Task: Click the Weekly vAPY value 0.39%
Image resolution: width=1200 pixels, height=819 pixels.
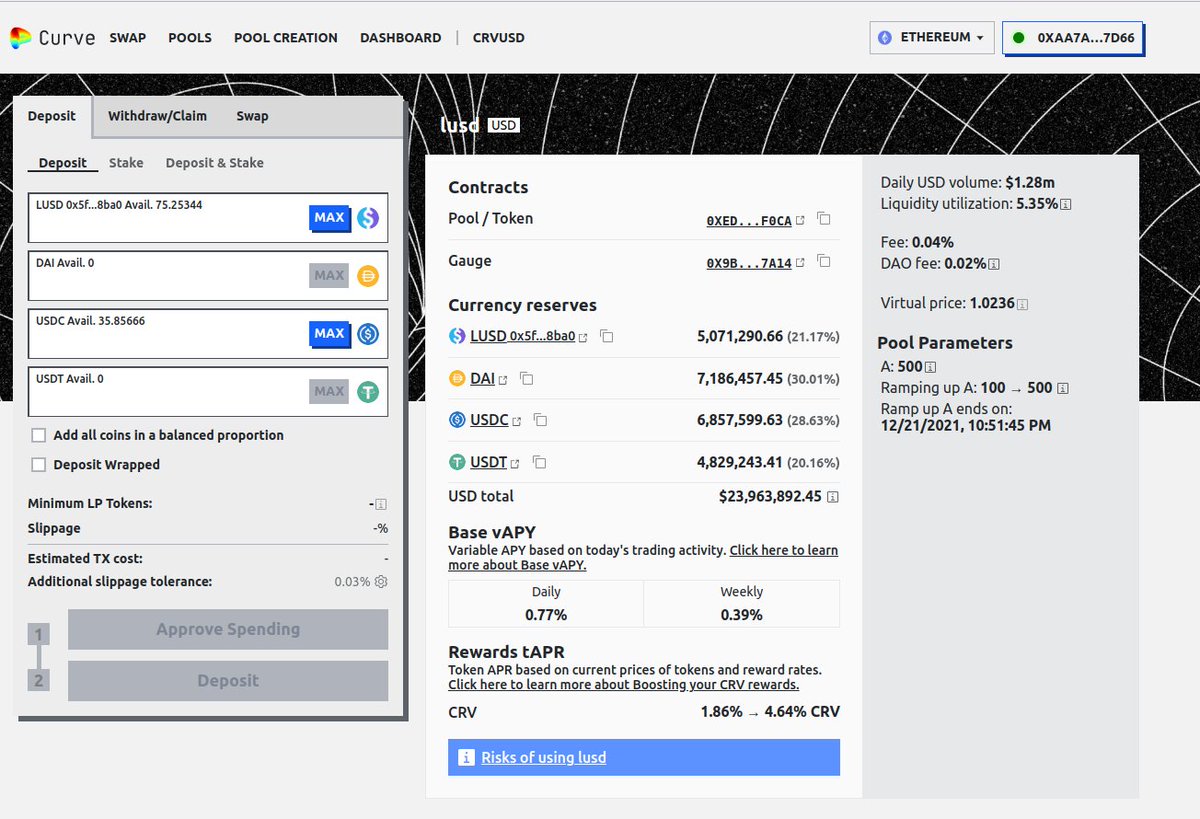Action: click(x=741, y=614)
